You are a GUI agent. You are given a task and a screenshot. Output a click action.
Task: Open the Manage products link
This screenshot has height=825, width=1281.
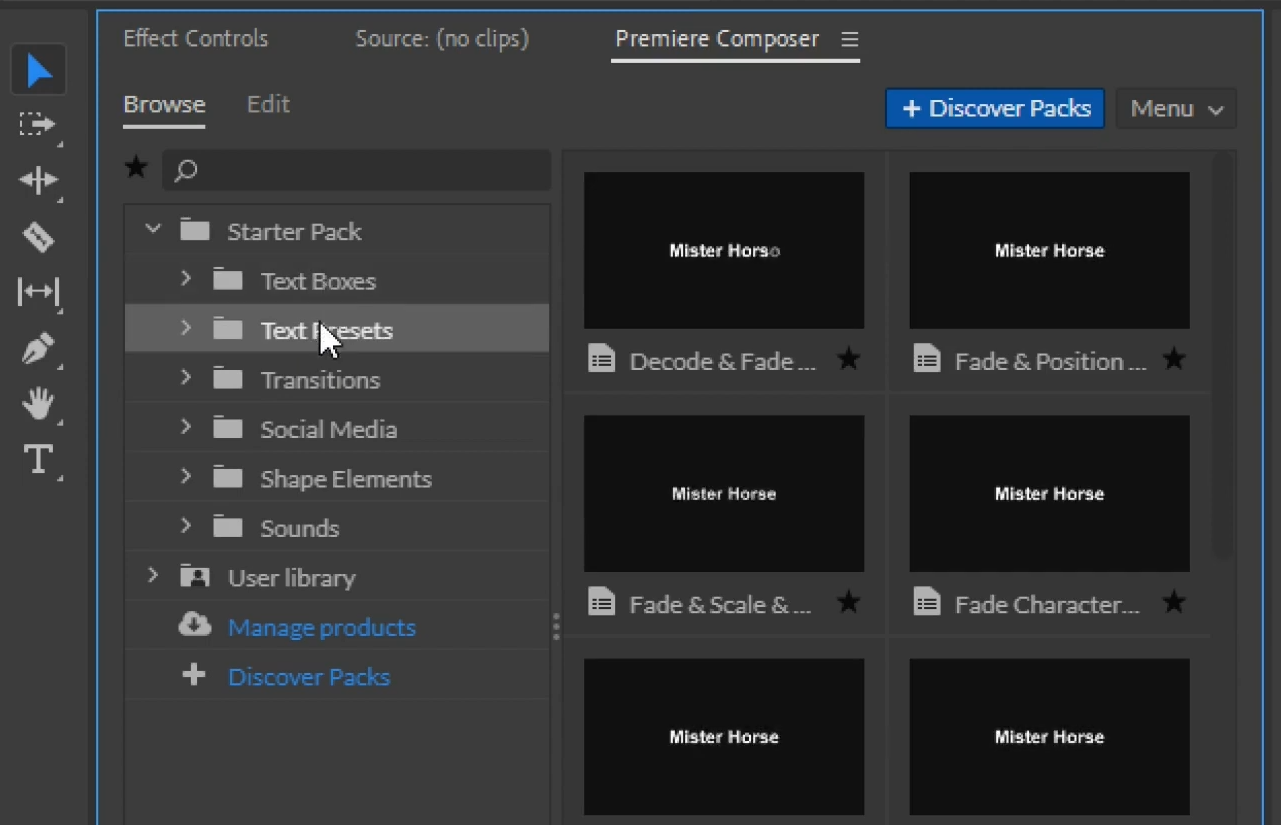tap(321, 627)
